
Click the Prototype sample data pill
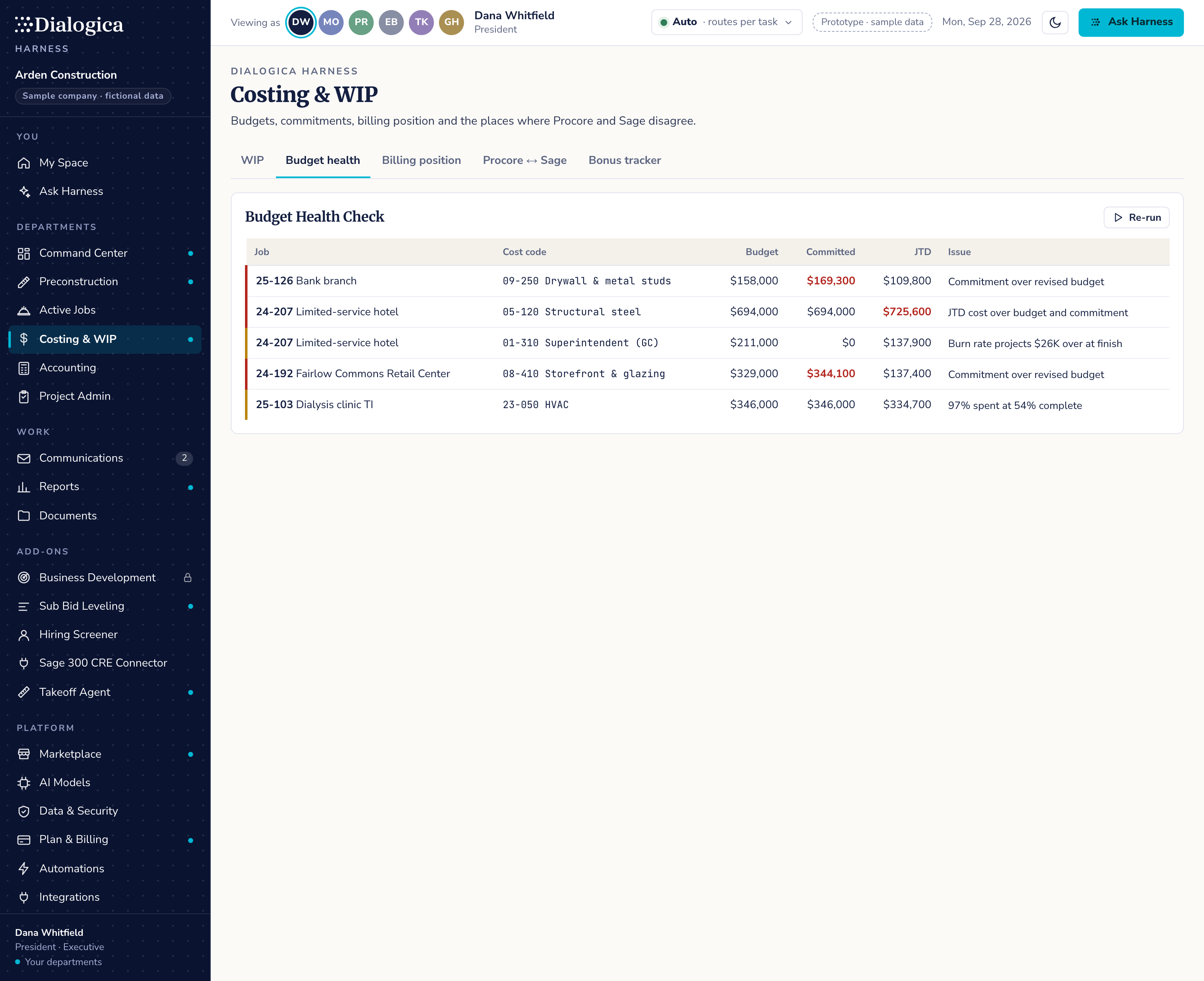point(872,22)
